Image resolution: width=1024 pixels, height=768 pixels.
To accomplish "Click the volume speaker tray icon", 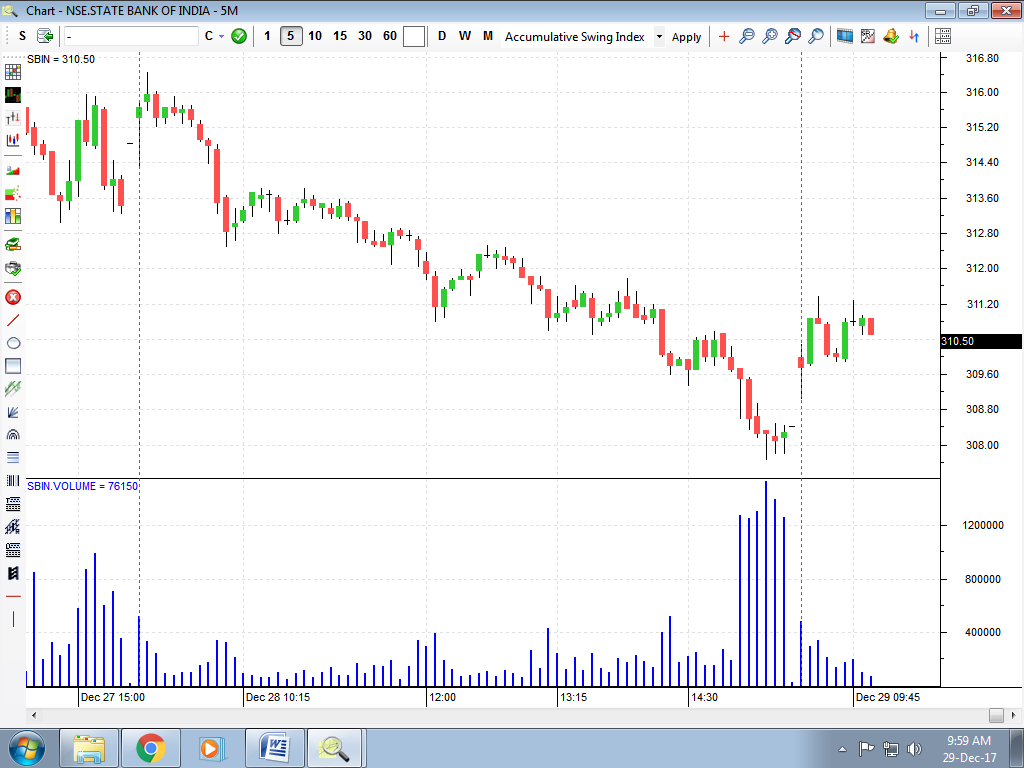I will coord(914,748).
